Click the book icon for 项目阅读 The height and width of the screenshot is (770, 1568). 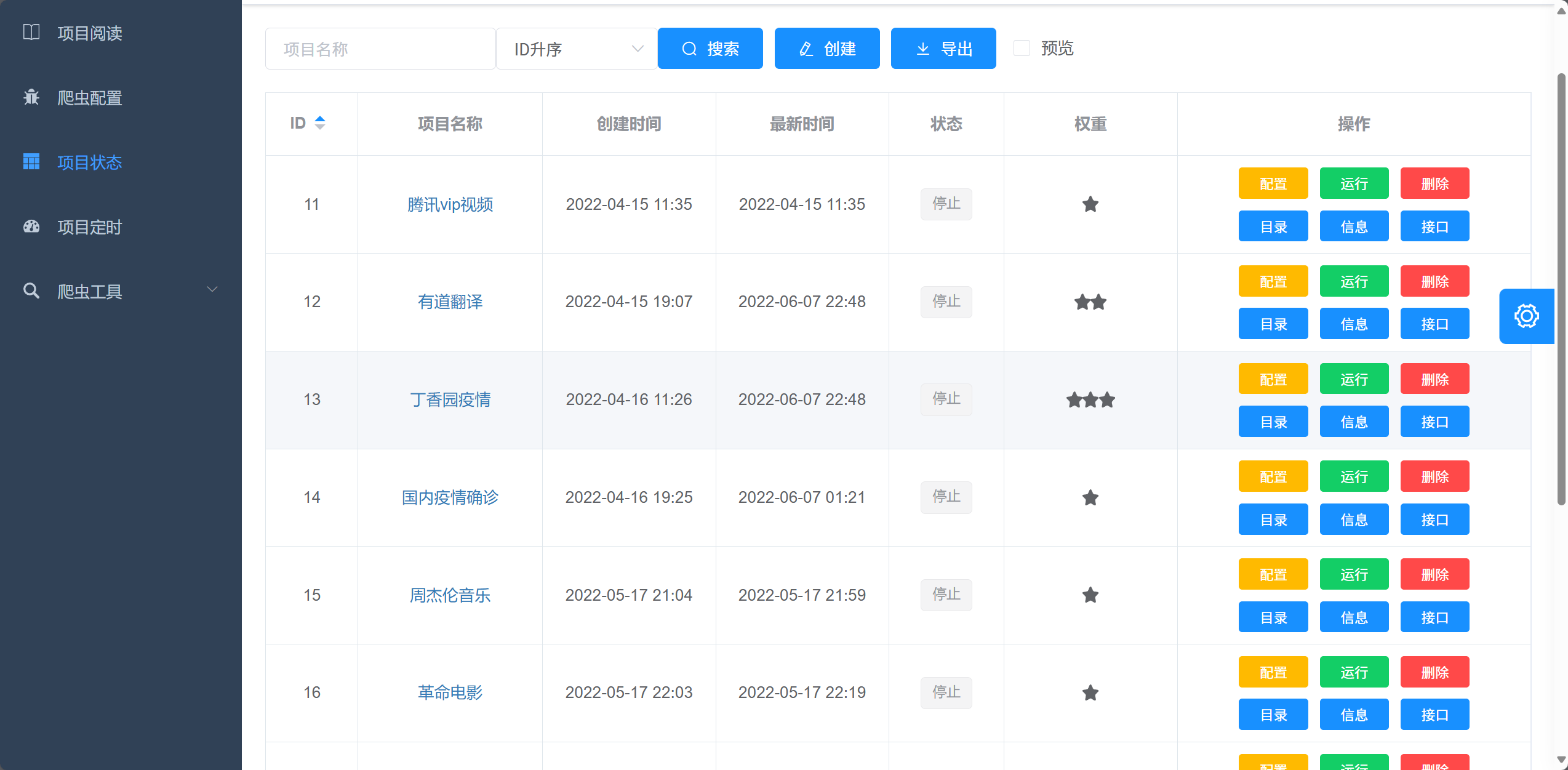pos(31,33)
